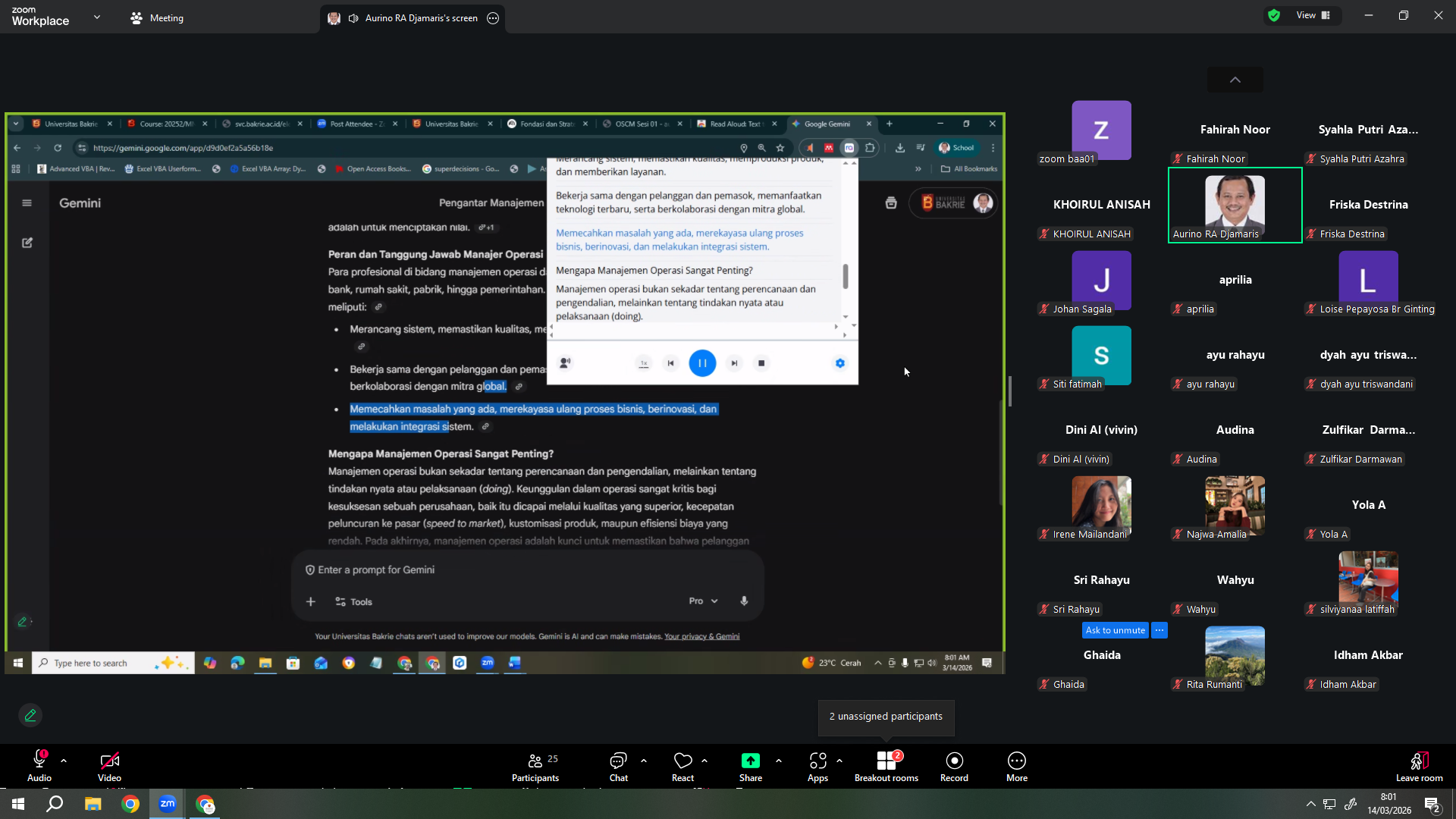Click the Enter a prompt for Gemini field
The image size is (1456, 819).
click(x=527, y=570)
